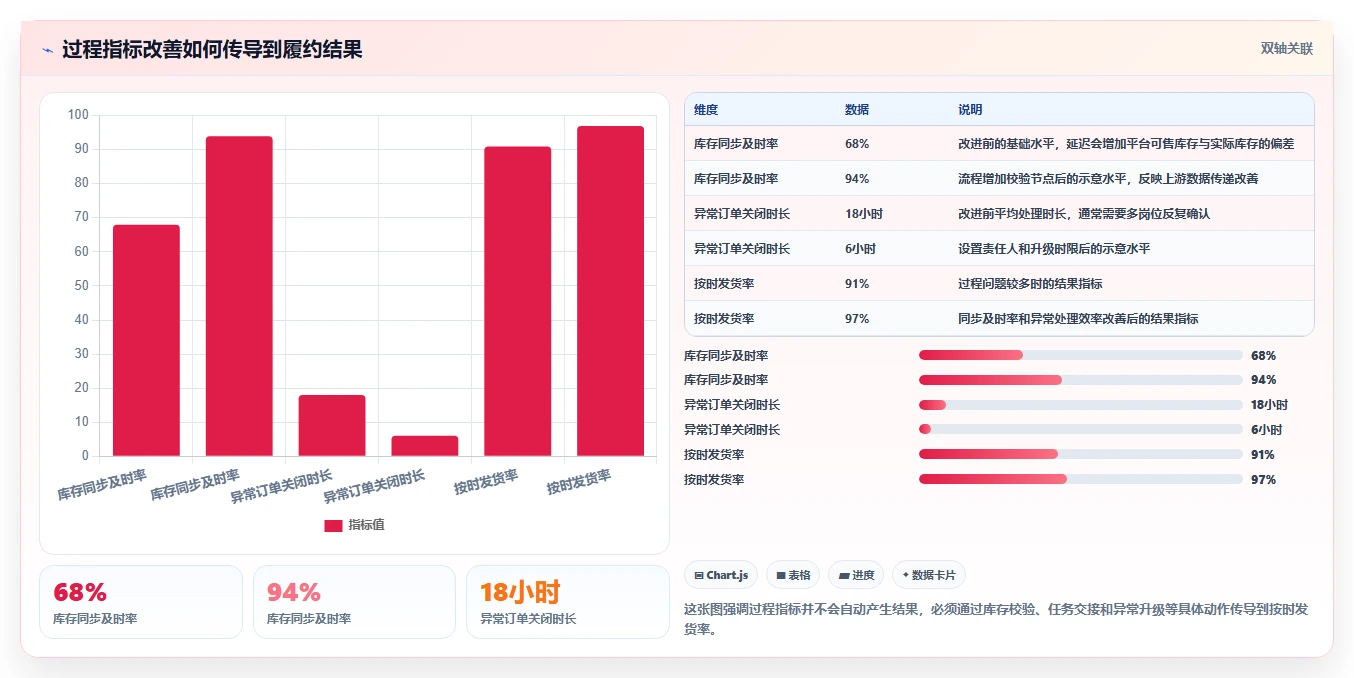Screen dimensions: 1354x678
Task: Click the tallest chart bar, value 97
Action: coord(611,291)
